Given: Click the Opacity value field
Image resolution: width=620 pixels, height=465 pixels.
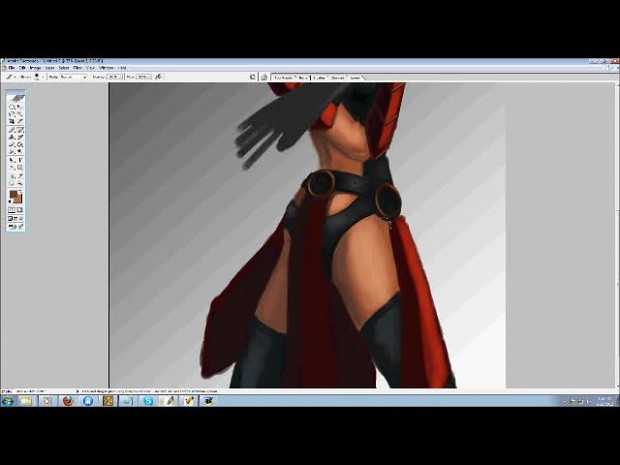Looking at the screenshot, I should tap(113, 76).
